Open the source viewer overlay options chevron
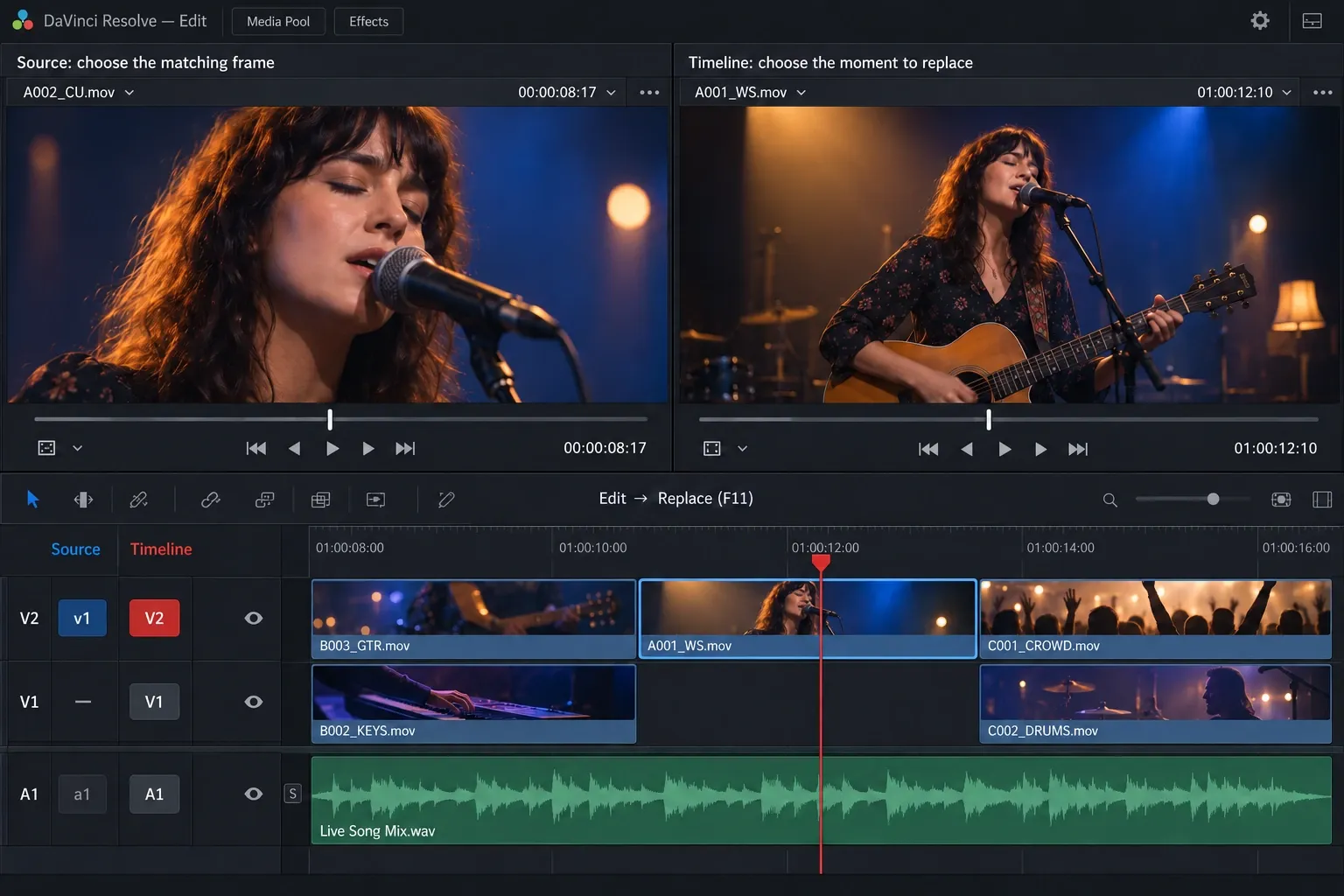 pos(77,448)
